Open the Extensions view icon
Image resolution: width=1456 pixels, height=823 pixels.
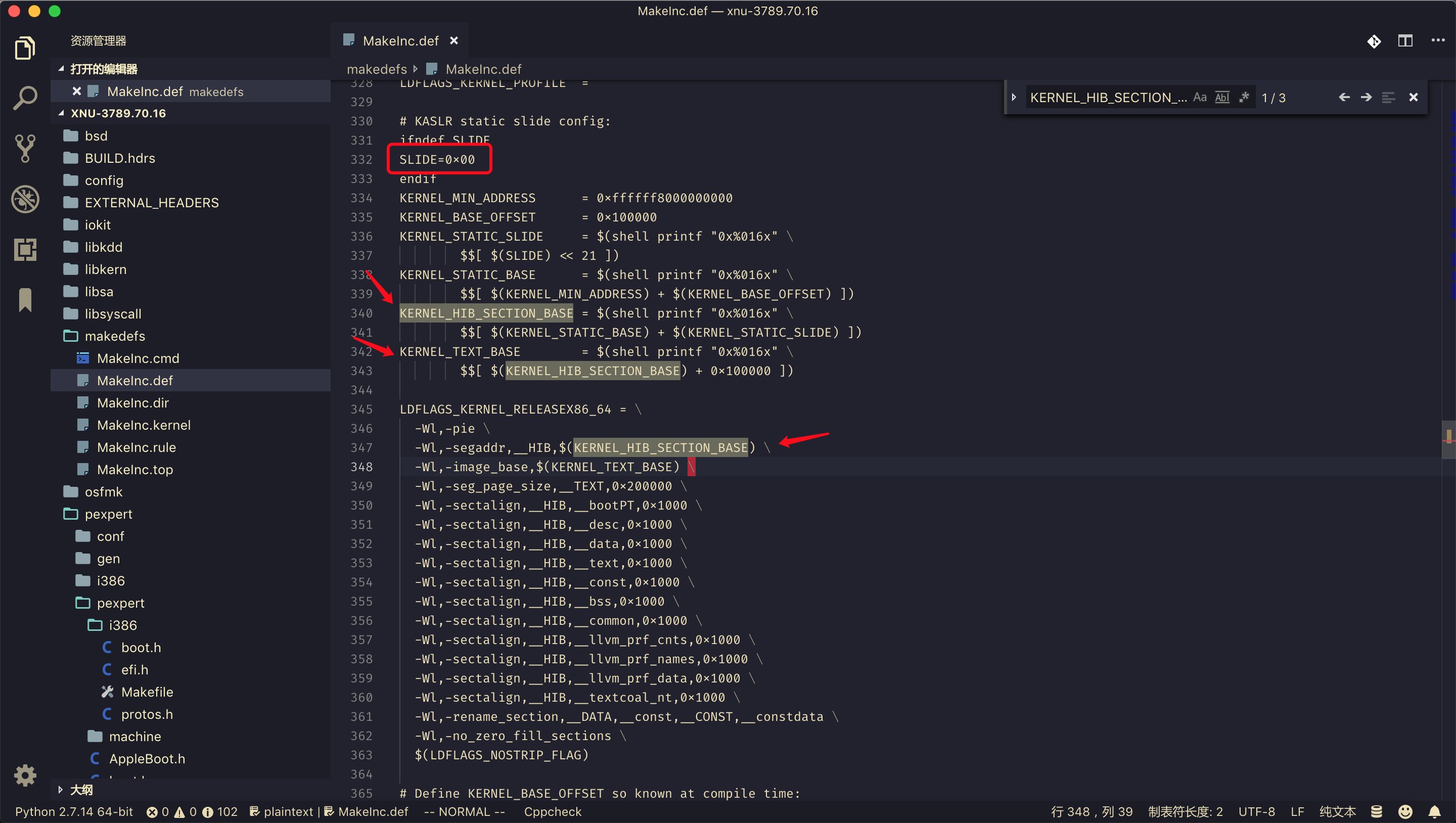tap(25, 249)
